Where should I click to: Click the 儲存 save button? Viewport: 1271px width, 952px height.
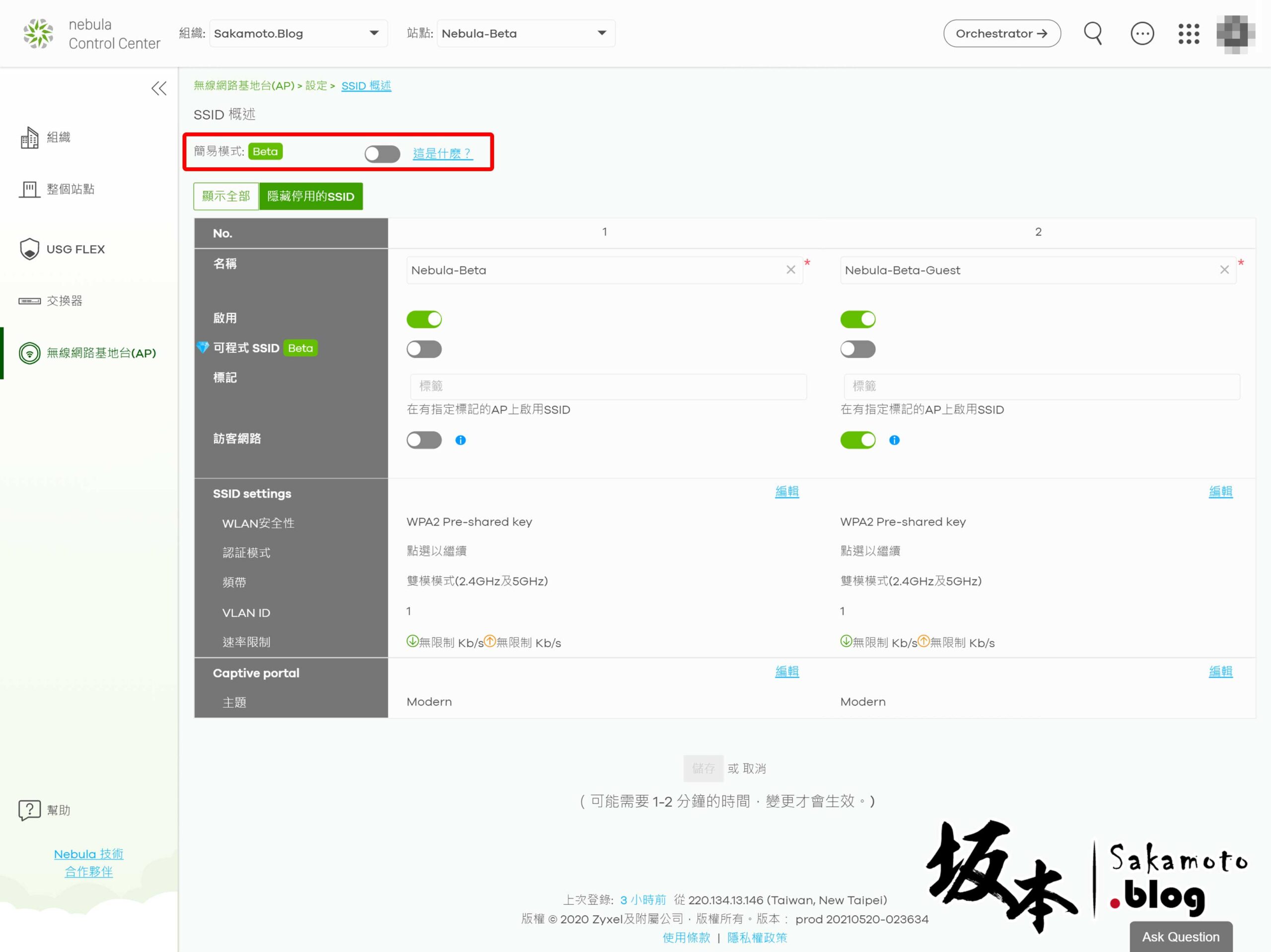coord(704,768)
